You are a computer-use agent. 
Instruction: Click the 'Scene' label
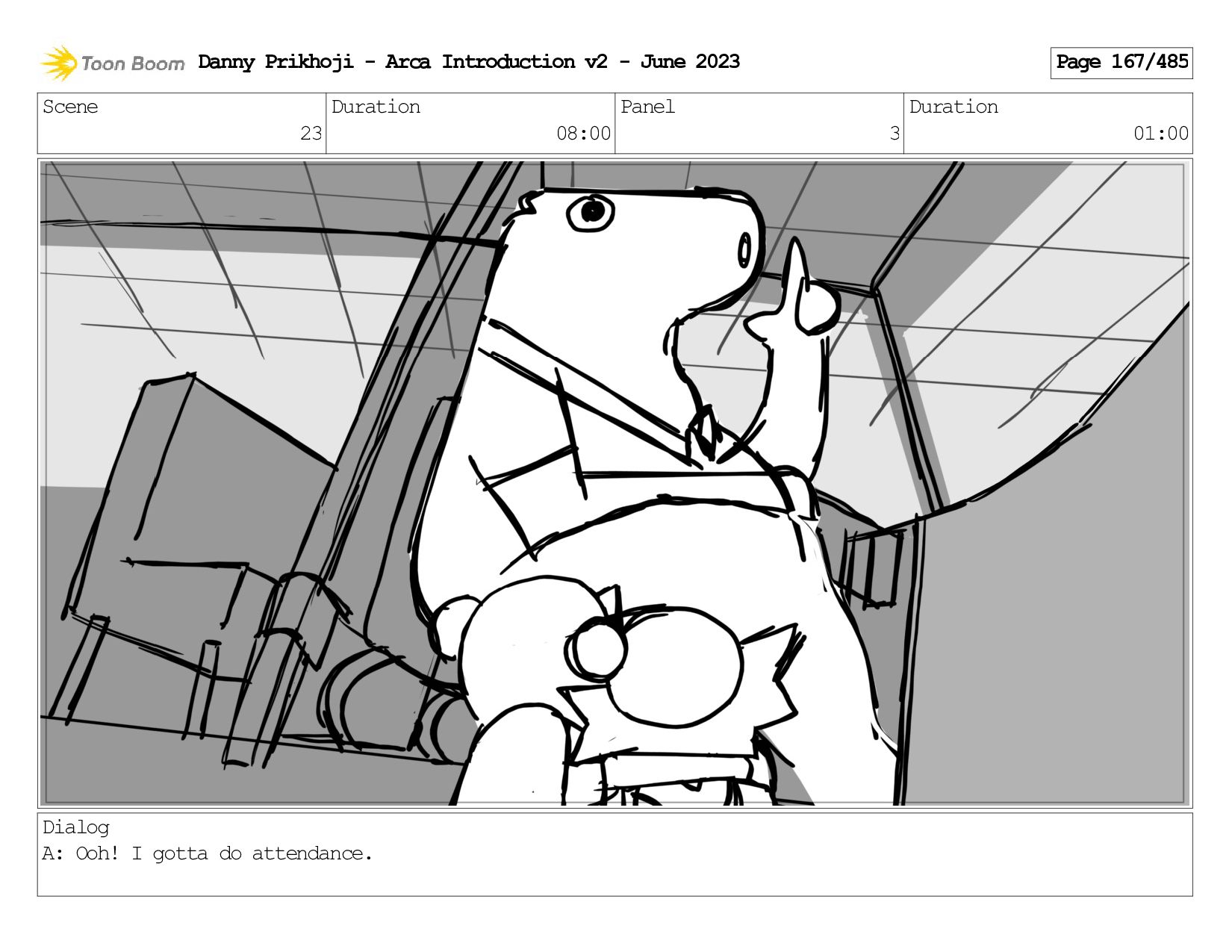point(70,107)
